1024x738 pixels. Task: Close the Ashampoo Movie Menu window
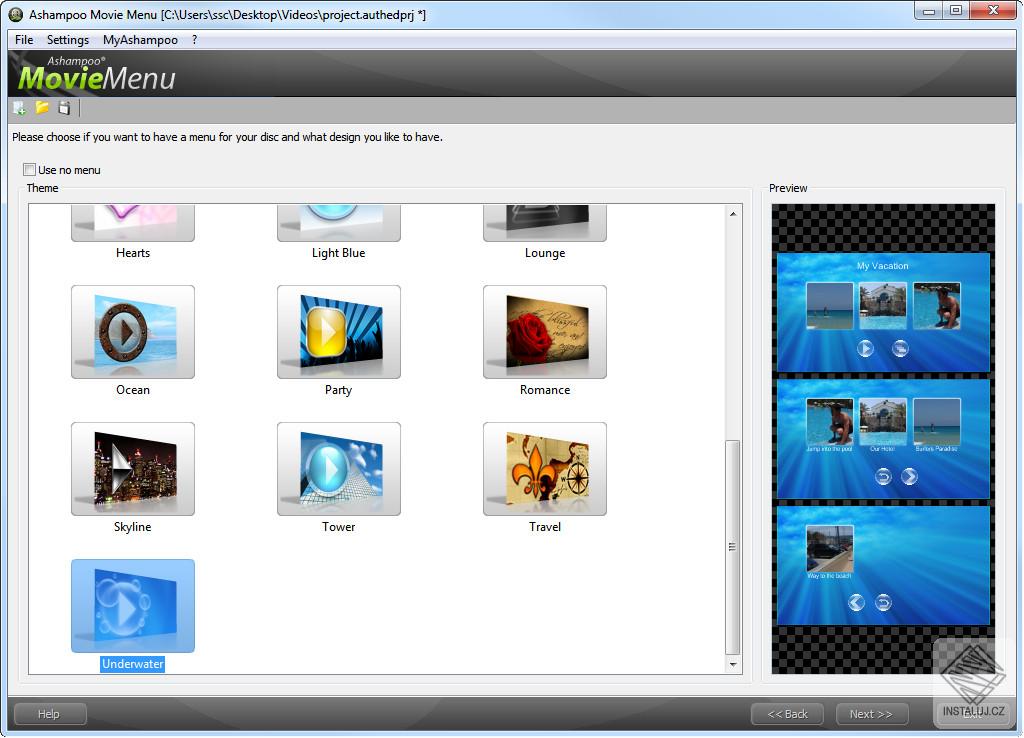click(x=993, y=10)
